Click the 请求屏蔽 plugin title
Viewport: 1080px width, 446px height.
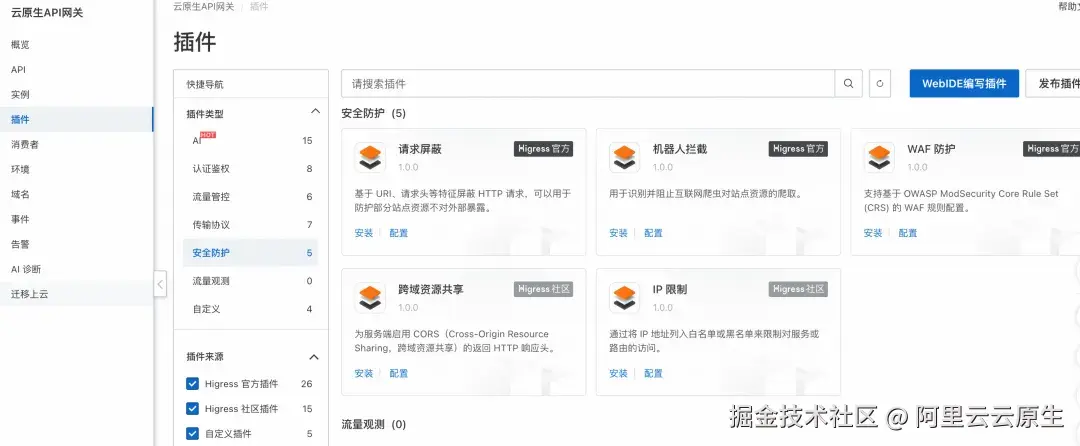pyautogui.click(x=419, y=149)
